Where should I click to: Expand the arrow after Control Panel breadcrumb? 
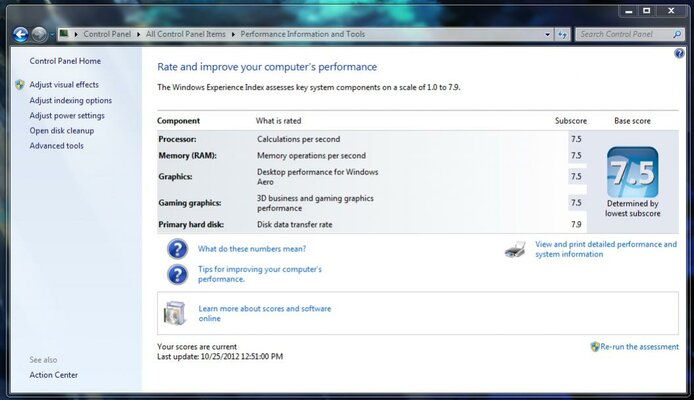139,34
